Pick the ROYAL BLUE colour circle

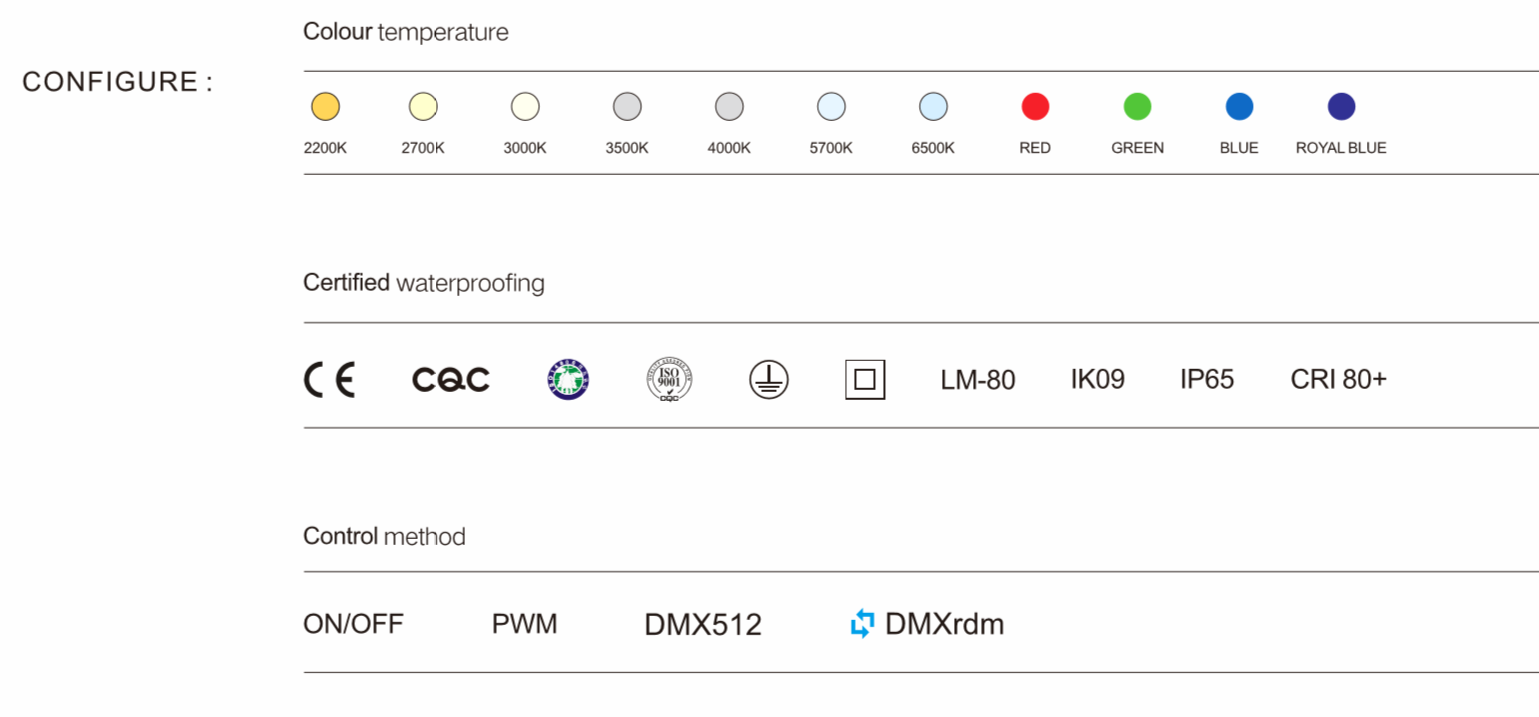click(1341, 106)
